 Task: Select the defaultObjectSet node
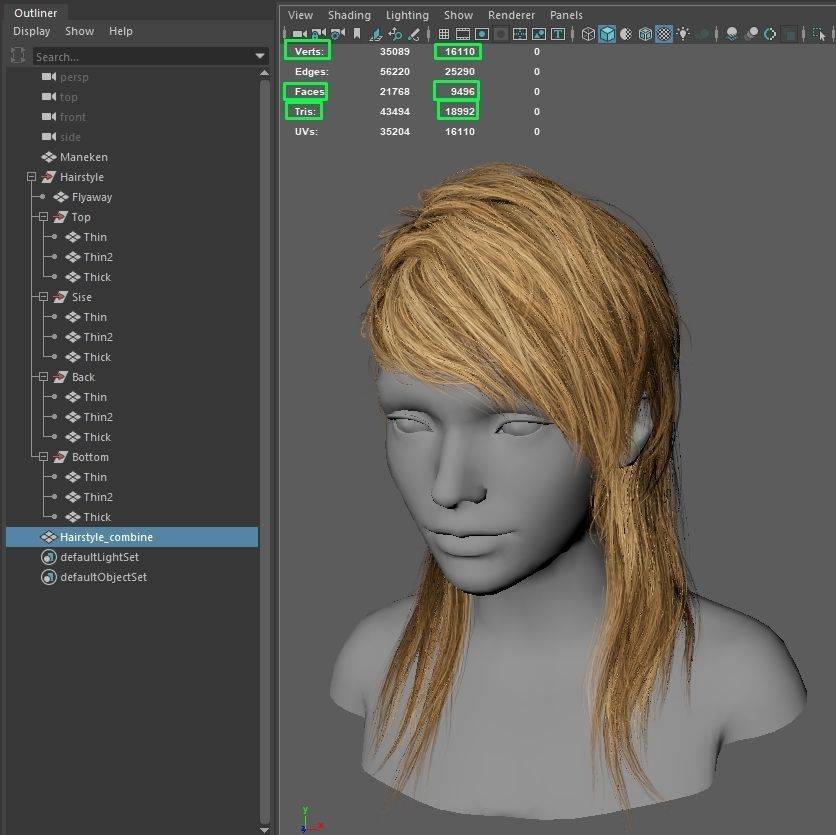tap(103, 577)
